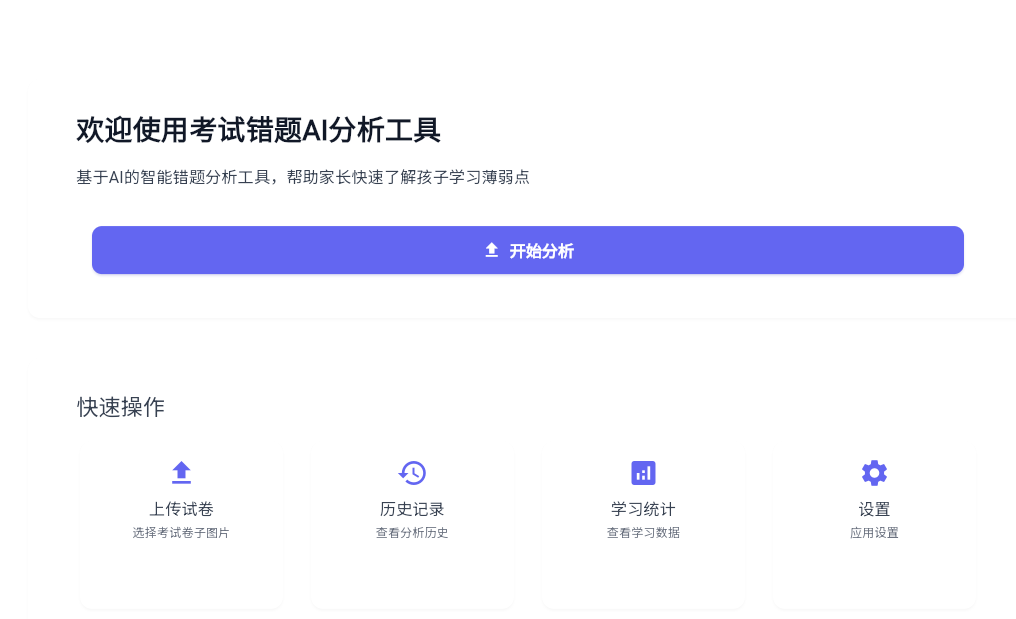The height and width of the screenshot is (619, 1016).
Task: Click the 查看学习数据 caption
Action: [643, 533]
